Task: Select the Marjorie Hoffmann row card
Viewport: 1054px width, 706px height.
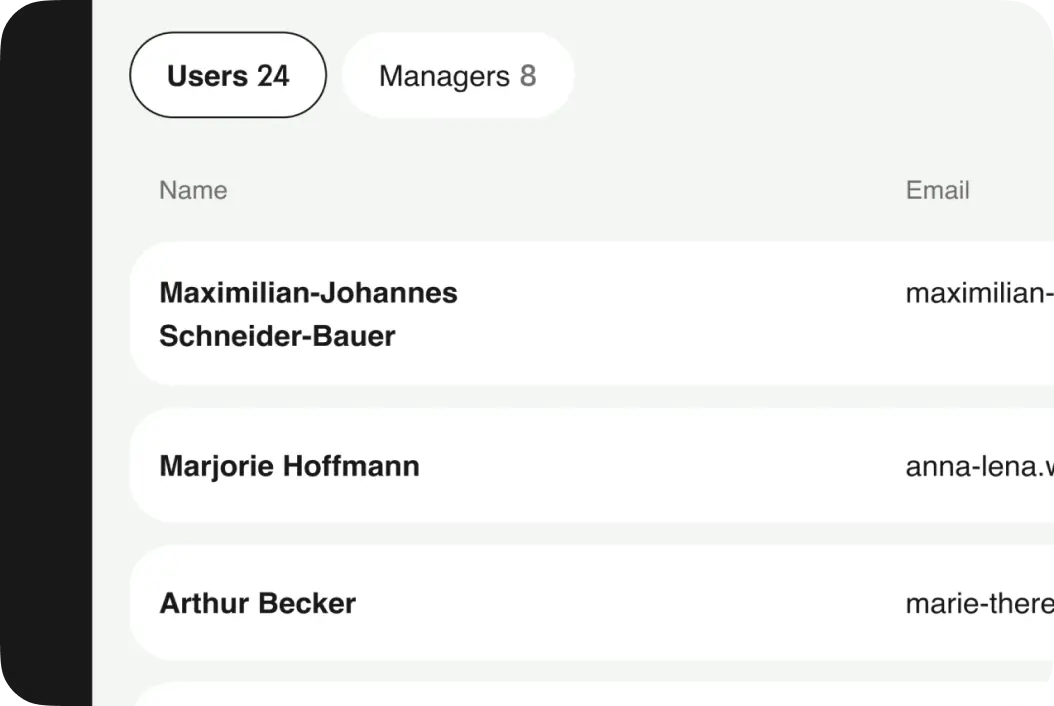Action: tap(592, 465)
